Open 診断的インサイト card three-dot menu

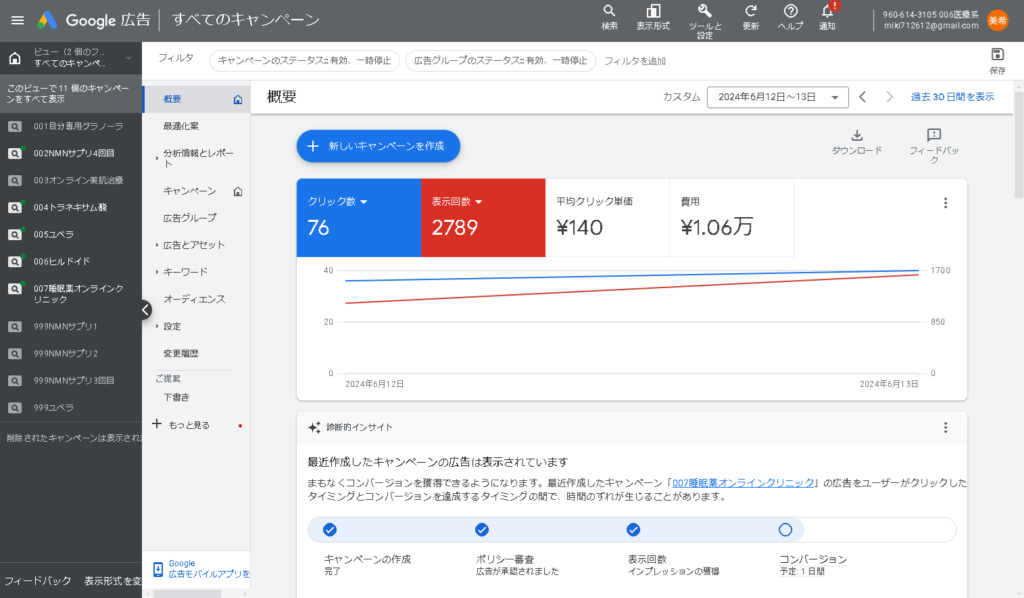[945, 428]
